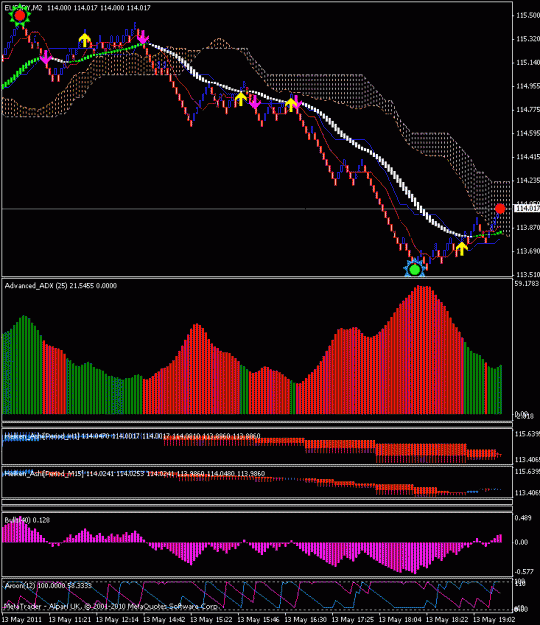Click the red sell-signal dot with green star

point(20,16)
